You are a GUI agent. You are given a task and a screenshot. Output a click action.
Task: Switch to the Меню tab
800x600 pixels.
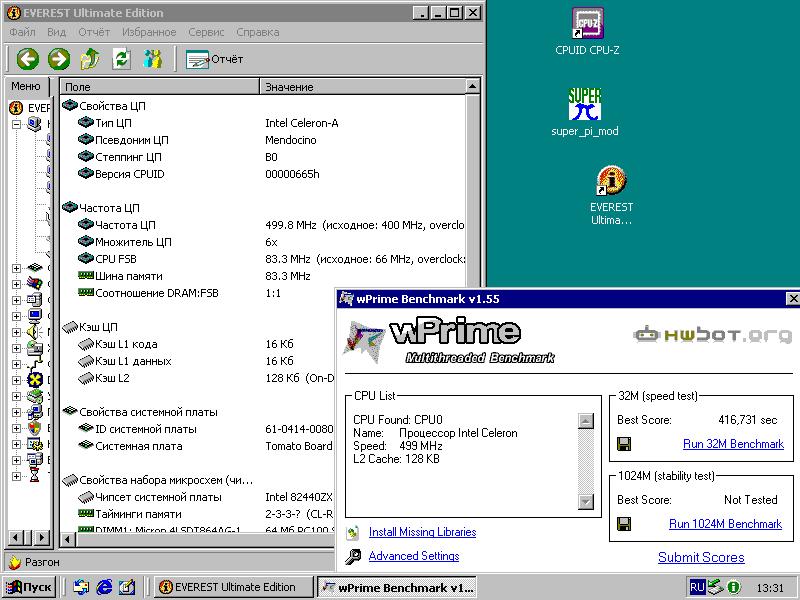tap(26, 86)
